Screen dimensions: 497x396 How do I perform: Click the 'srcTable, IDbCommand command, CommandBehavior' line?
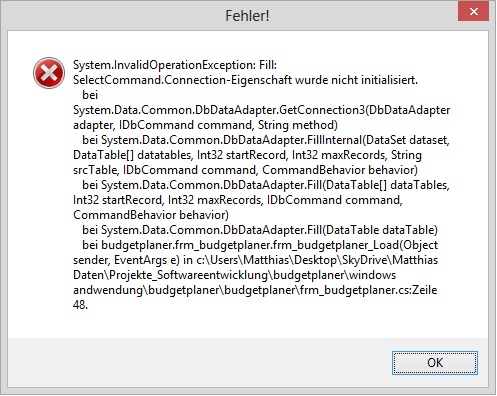click(x=245, y=170)
